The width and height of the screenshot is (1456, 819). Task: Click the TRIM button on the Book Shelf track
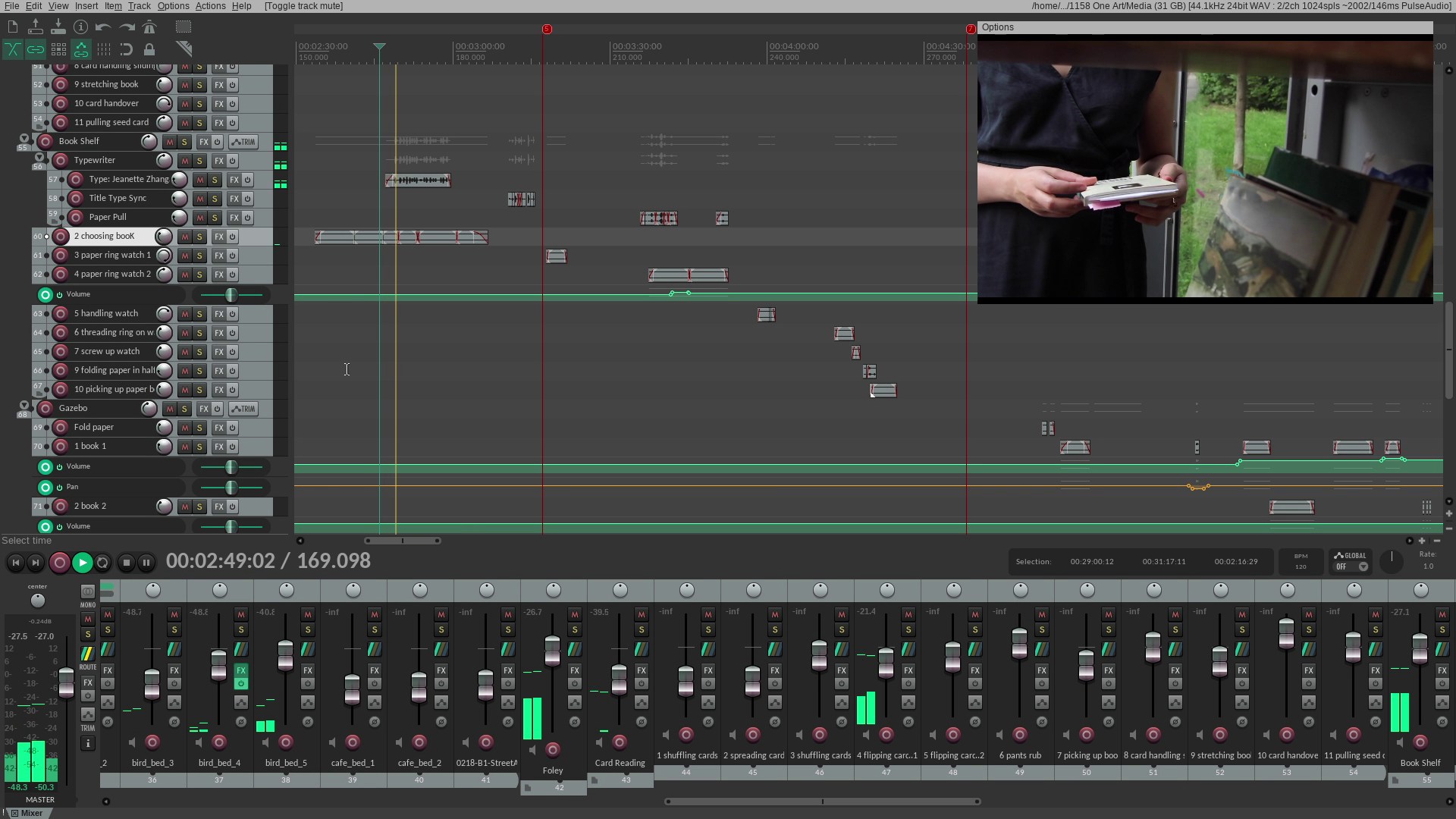[243, 142]
